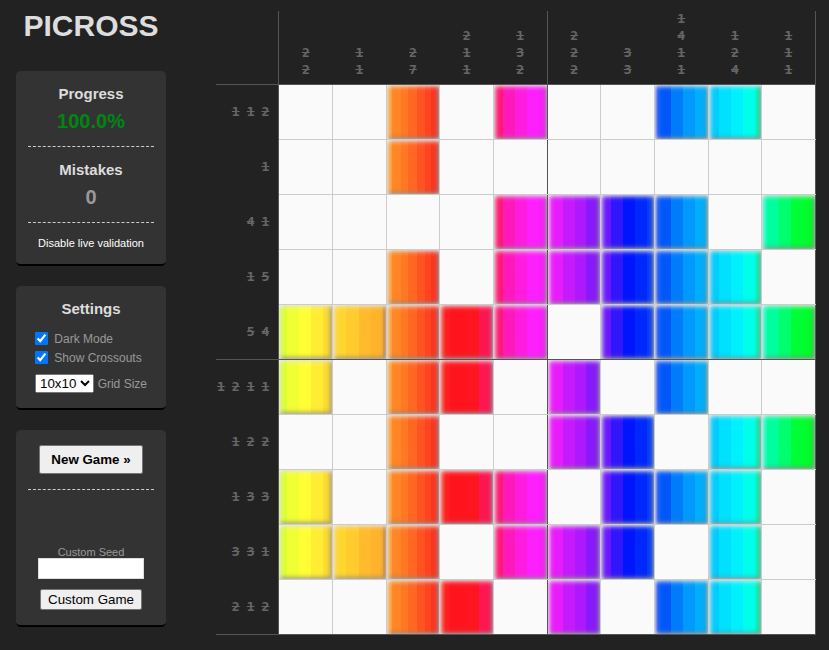Click the column clue '2 7'
Screen dimensions: 829x650
tap(413, 61)
